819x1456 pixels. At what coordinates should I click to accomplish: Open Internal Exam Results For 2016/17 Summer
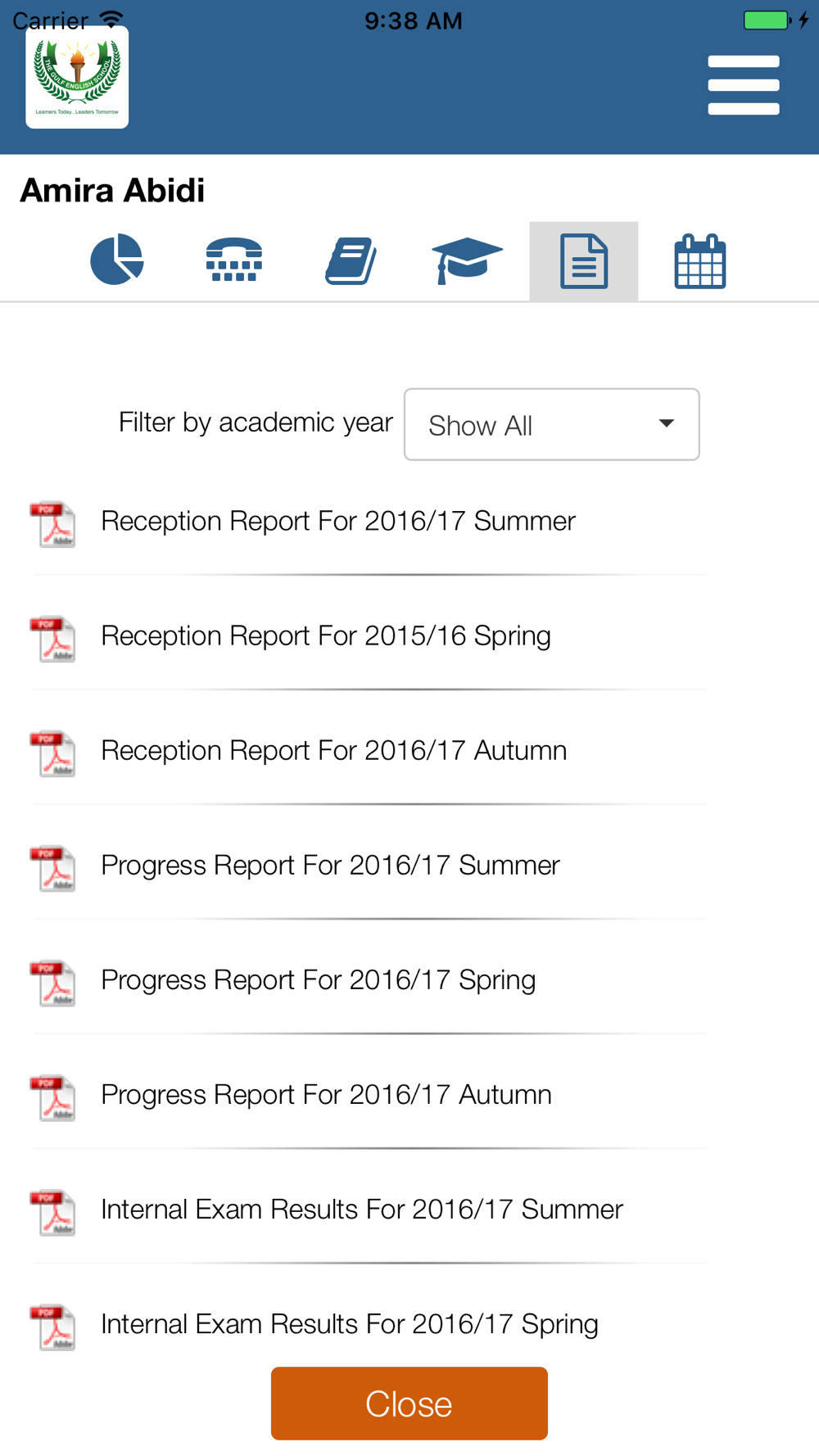click(x=362, y=1209)
